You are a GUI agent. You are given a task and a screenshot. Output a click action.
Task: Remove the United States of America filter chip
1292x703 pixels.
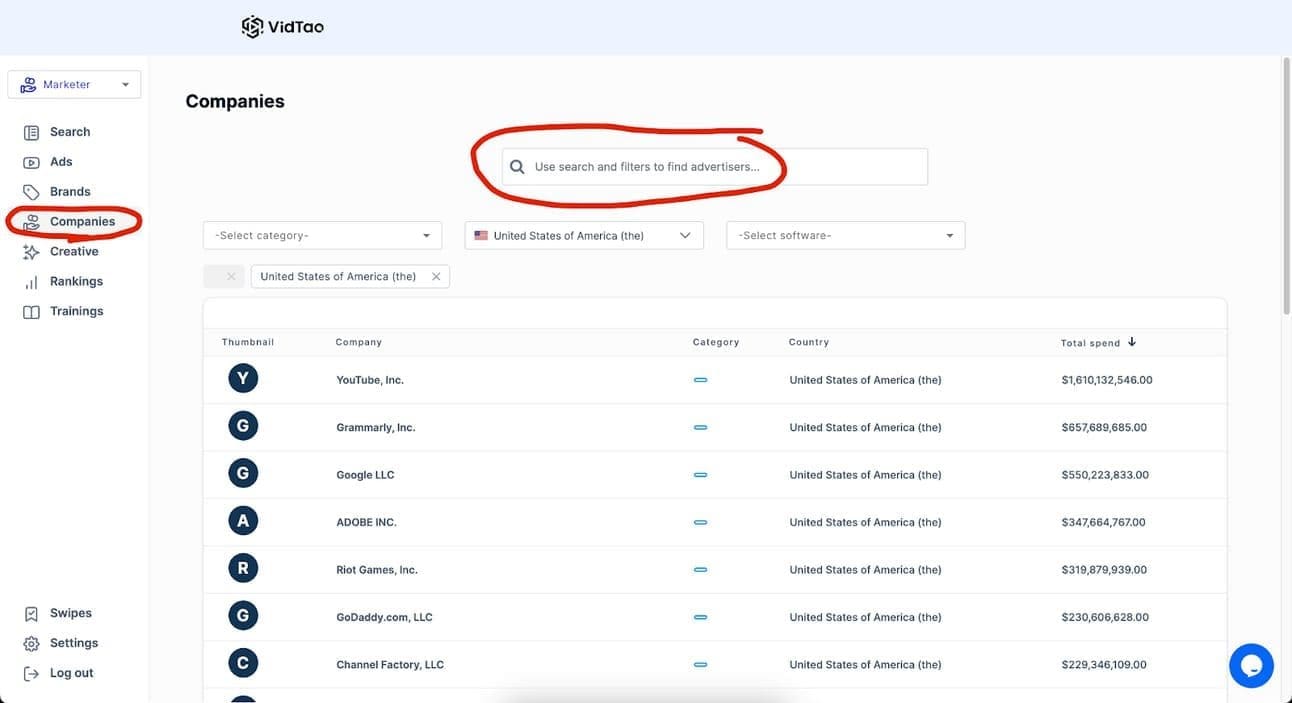pyautogui.click(x=436, y=277)
